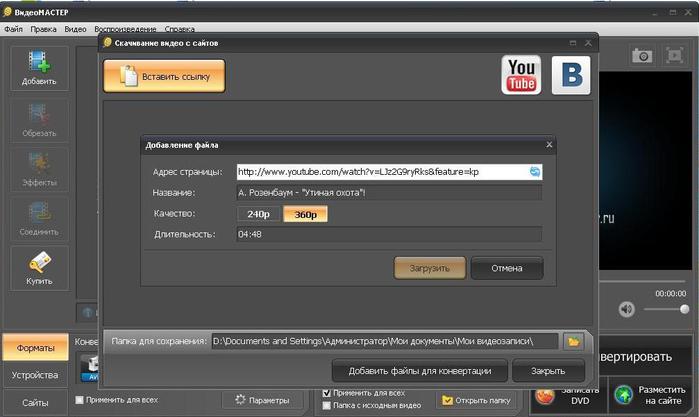Click Добавить файлы для конвертации button
Viewport: 699px width, 417px height.
(x=419, y=371)
